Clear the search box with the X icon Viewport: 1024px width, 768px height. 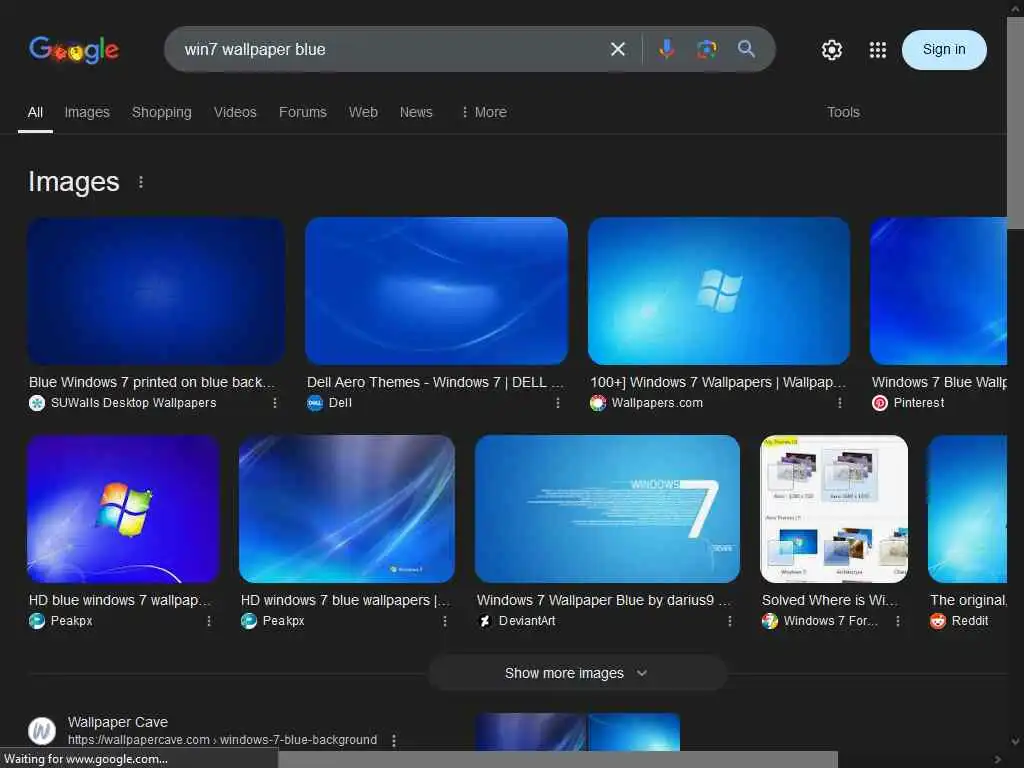[x=617, y=49]
